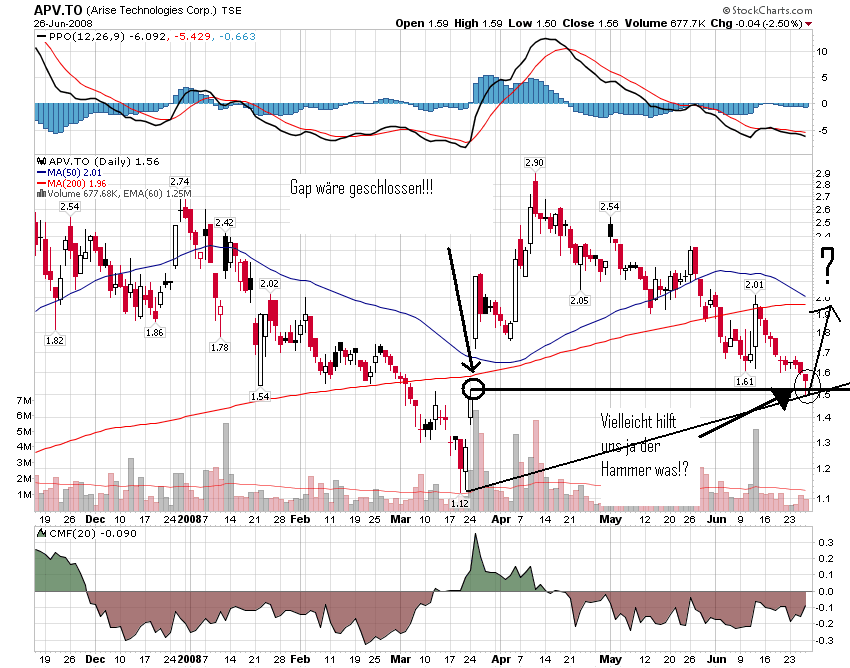Image resolution: width=850 pixels, height=668 pixels.
Task: Click the 10 label on PPO axis
Action: [822, 52]
